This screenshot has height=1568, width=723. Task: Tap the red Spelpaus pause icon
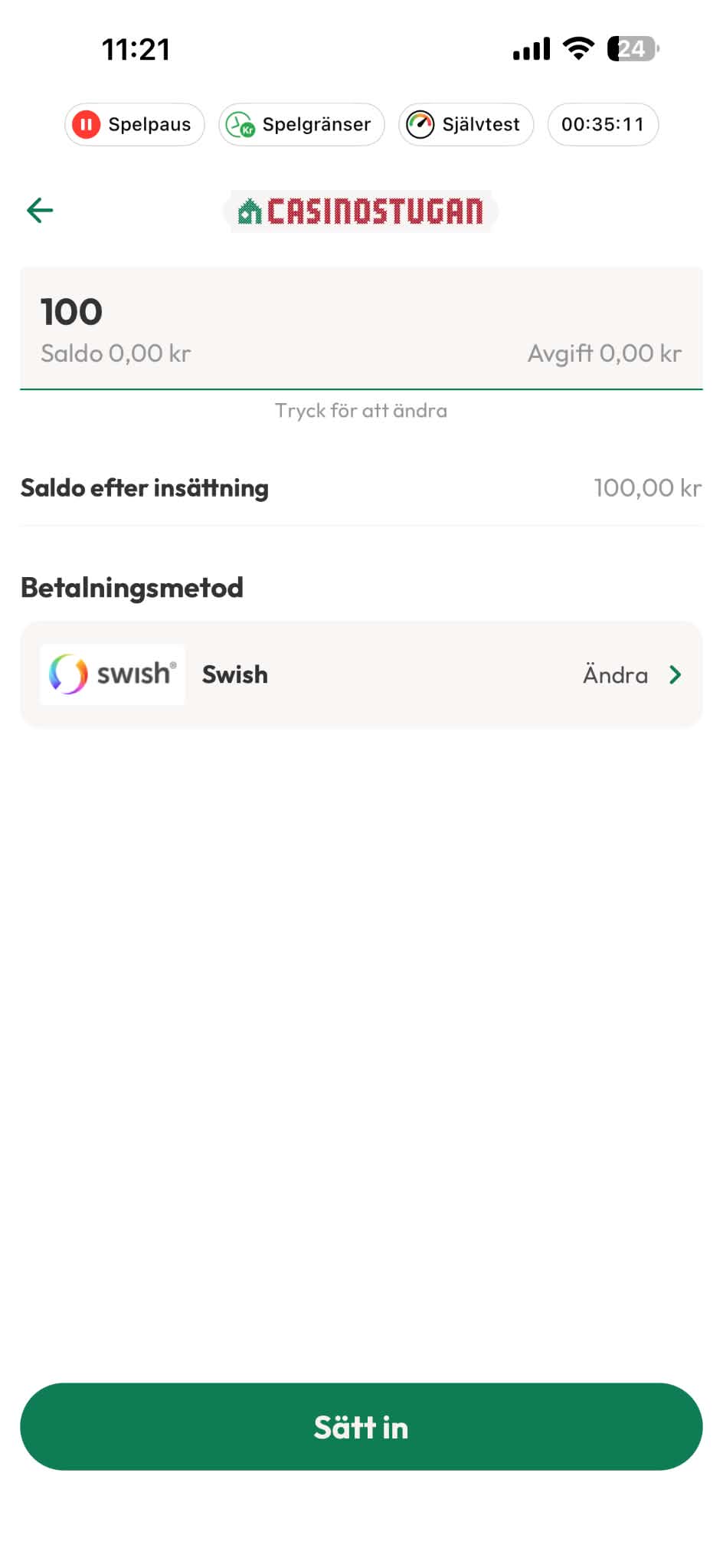click(87, 124)
